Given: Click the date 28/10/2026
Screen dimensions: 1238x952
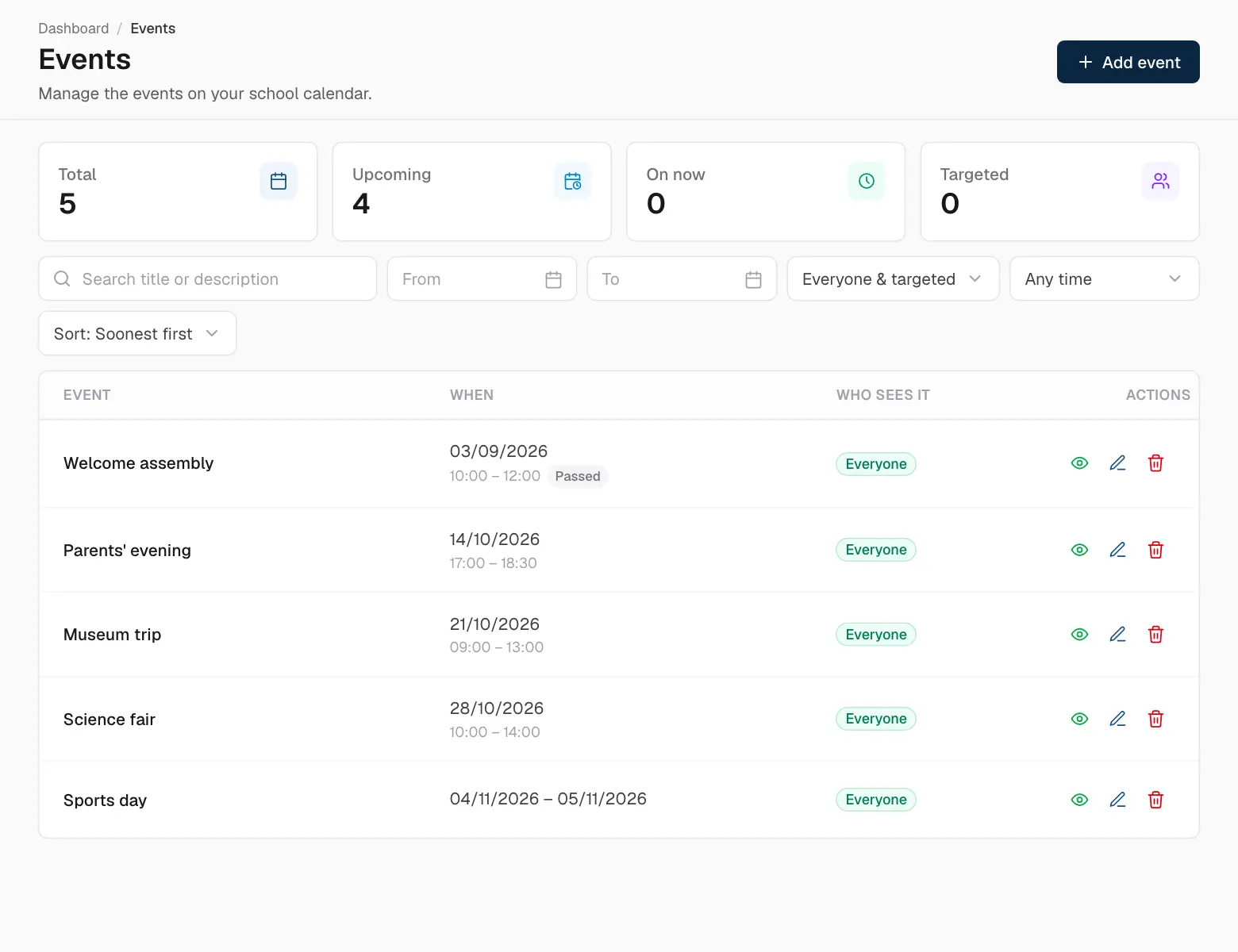Looking at the screenshot, I should pyautogui.click(x=497, y=708).
